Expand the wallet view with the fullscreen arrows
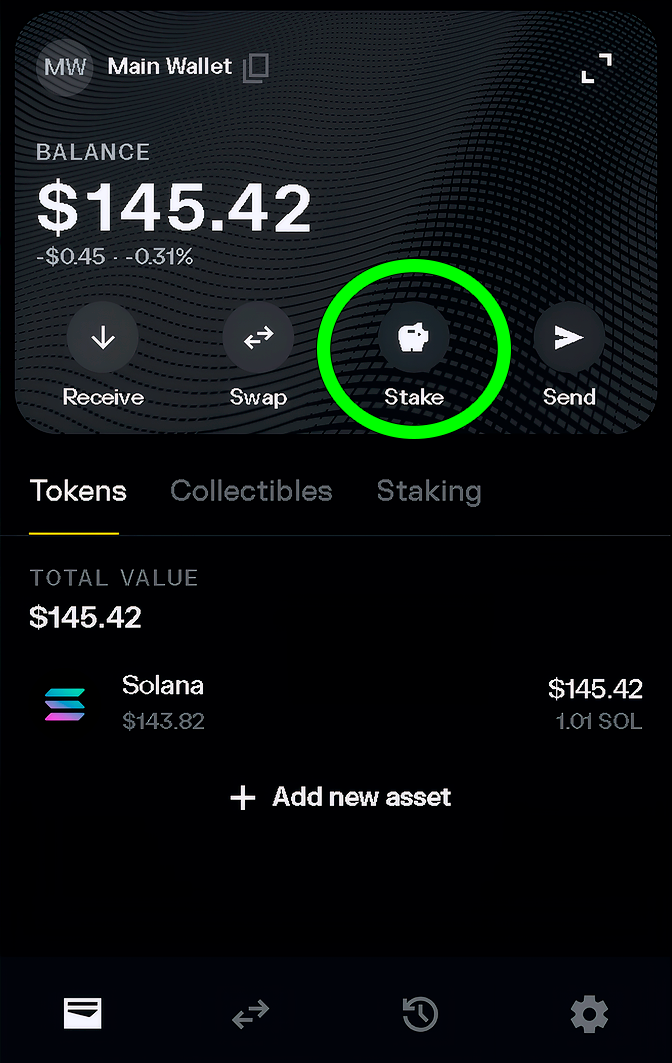This screenshot has height=1063, width=672. (596, 67)
